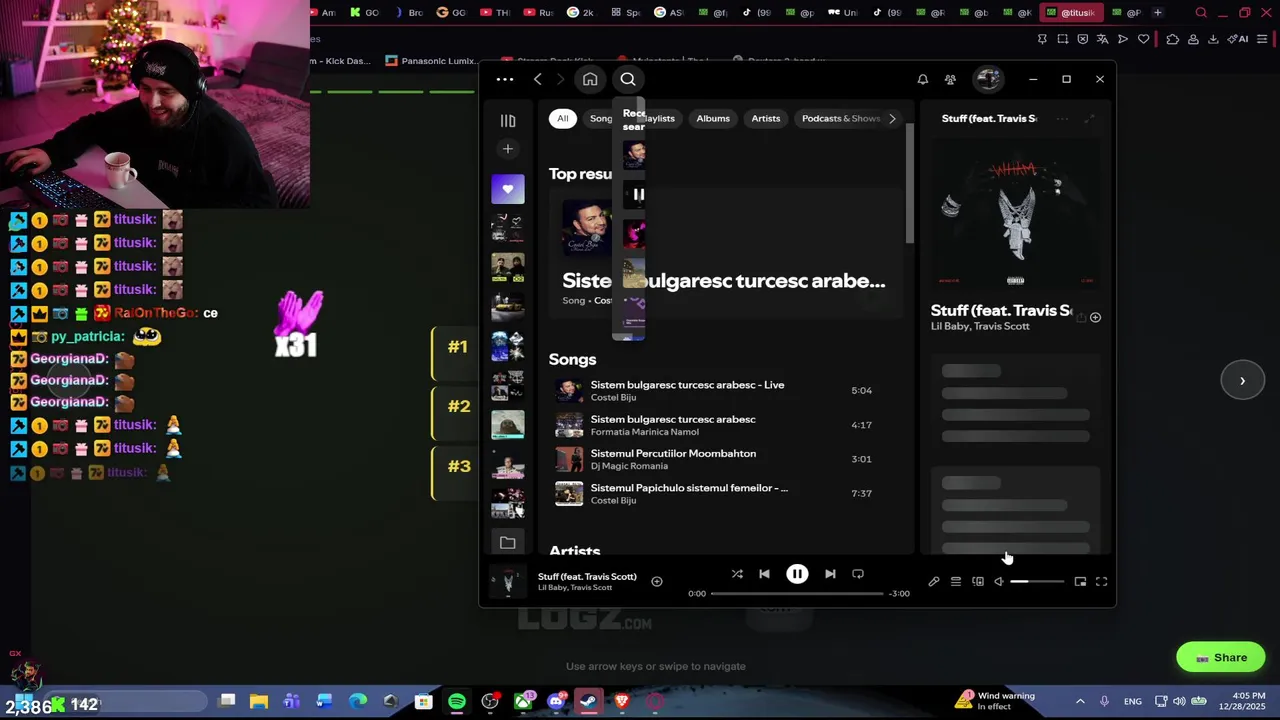Viewport: 1280px width, 720px height.
Task: Open the Top result song card
Action: click(x=726, y=254)
